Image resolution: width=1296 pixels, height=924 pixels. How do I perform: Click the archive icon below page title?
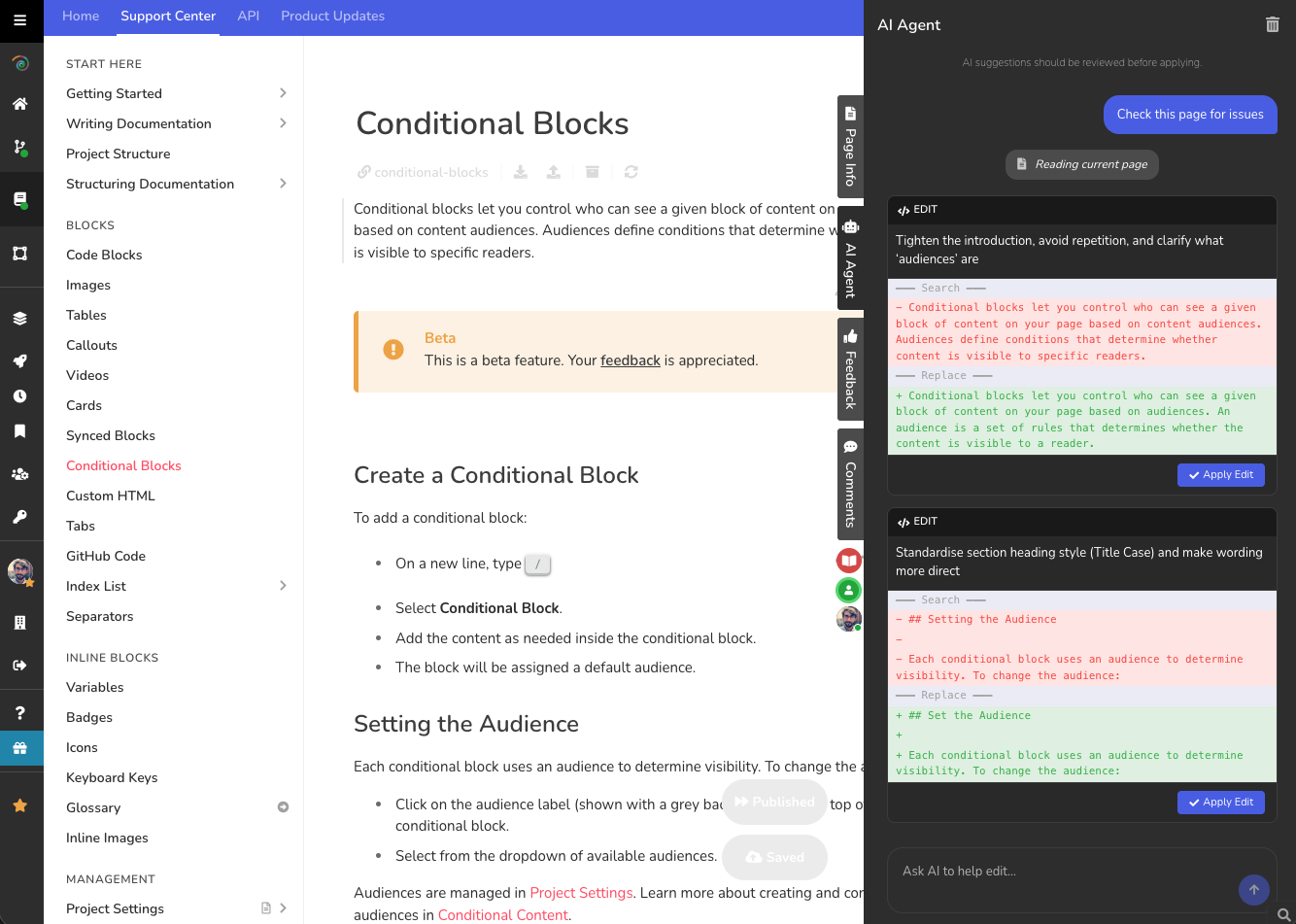tap(593, 172)
